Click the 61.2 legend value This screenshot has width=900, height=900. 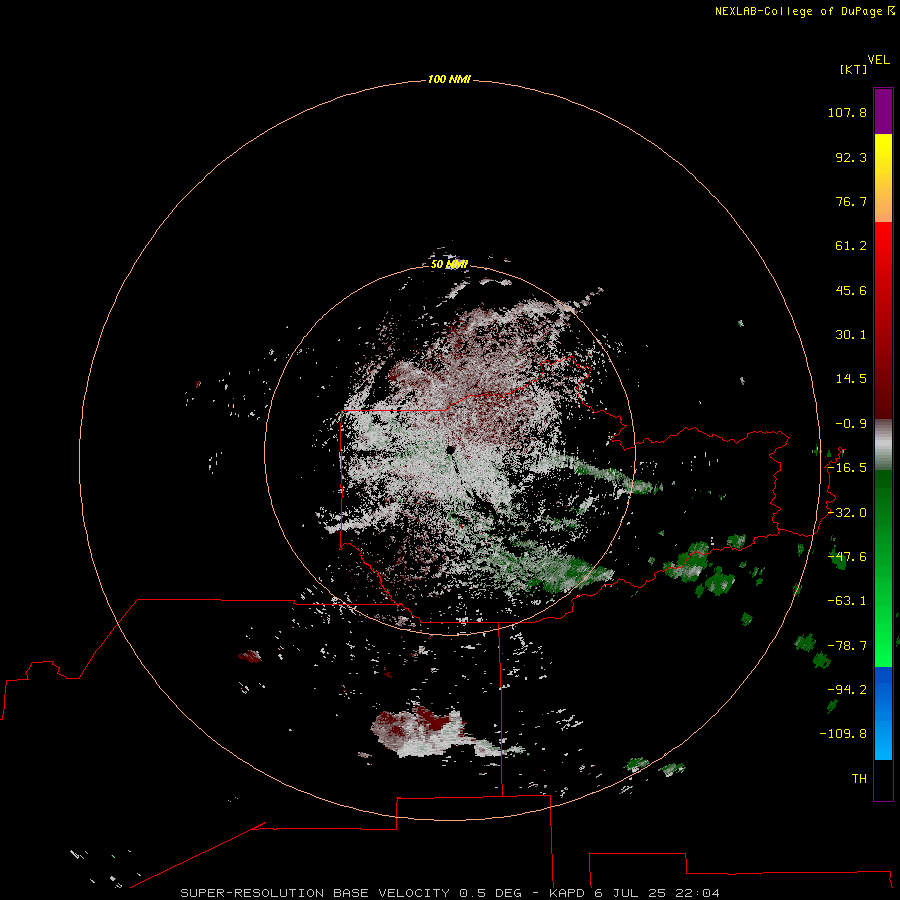tap(851, 246)
